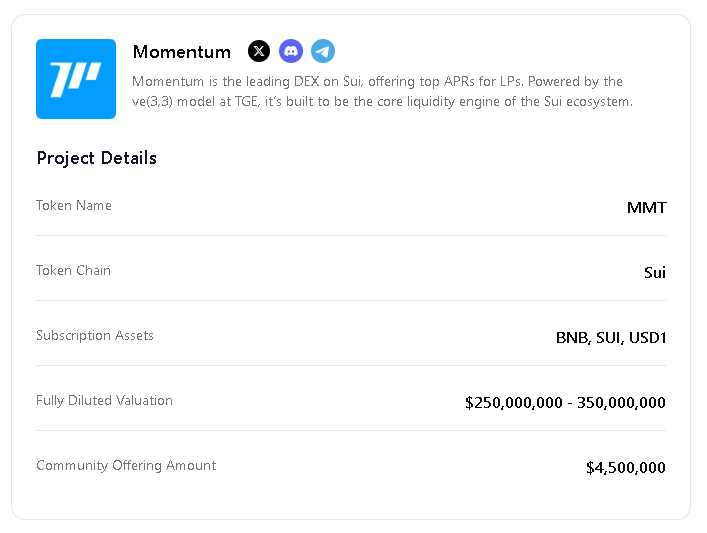This screenshot has height=533, width=707.
Task: Select the $250,000,000 - 350,000,000 valuation
Action: (565, 403)
